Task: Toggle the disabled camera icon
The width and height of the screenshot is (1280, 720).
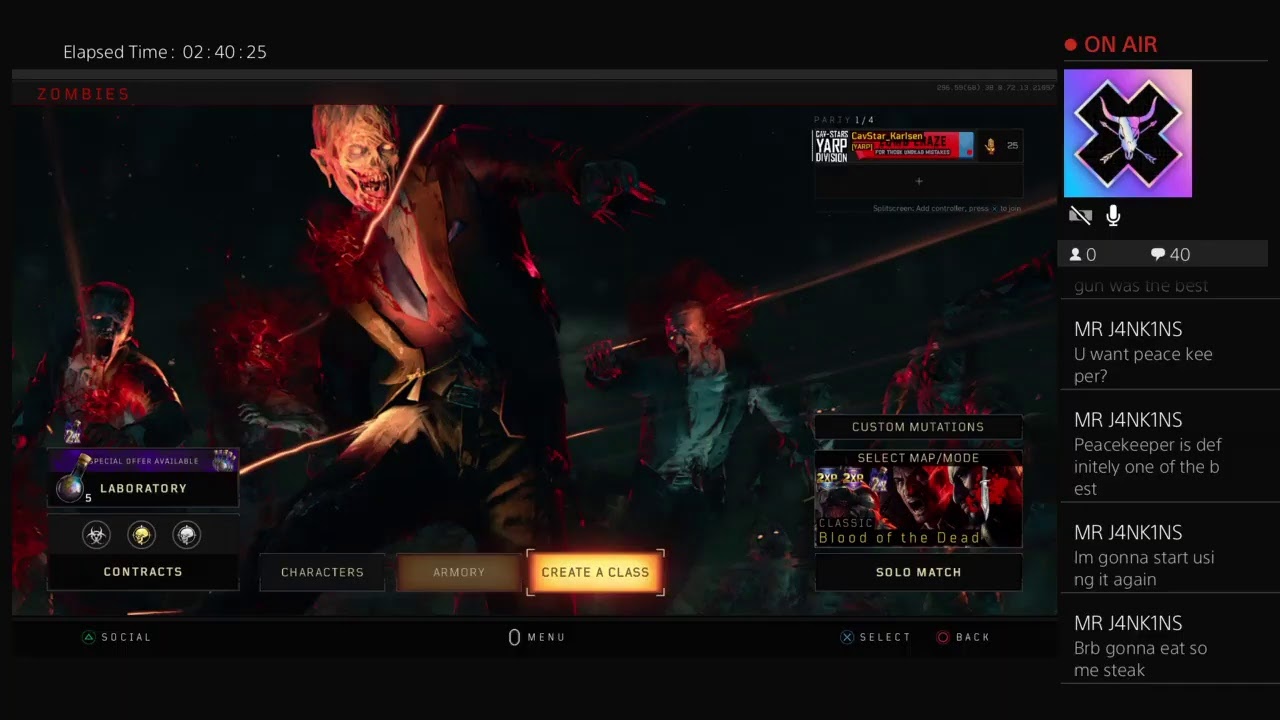Action: tap(1080, 215)
